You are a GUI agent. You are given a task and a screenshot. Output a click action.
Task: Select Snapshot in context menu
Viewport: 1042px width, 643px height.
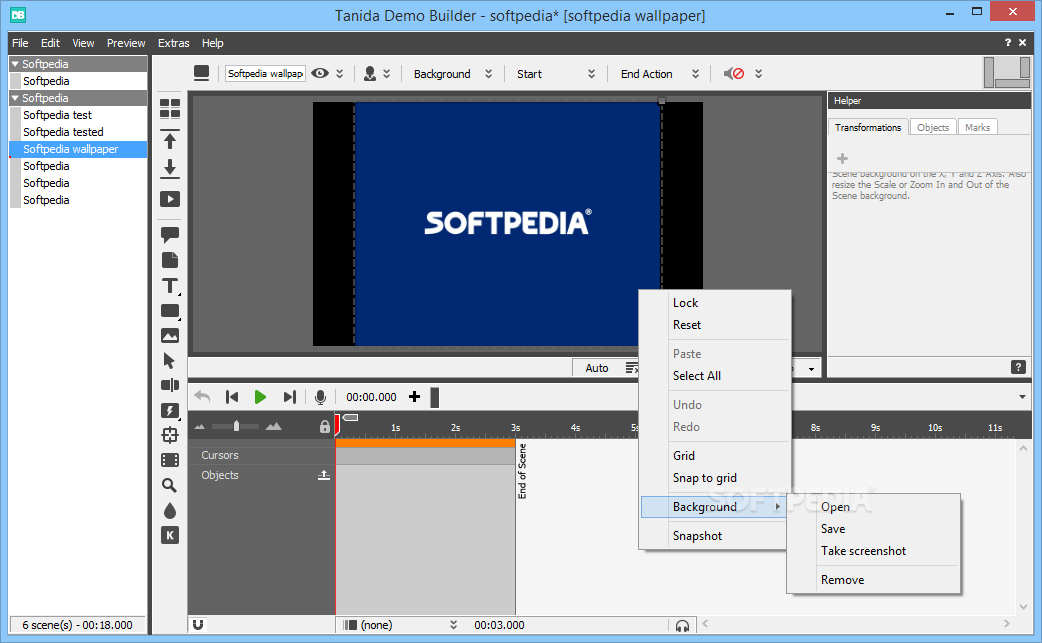click(x=697, y=536)
